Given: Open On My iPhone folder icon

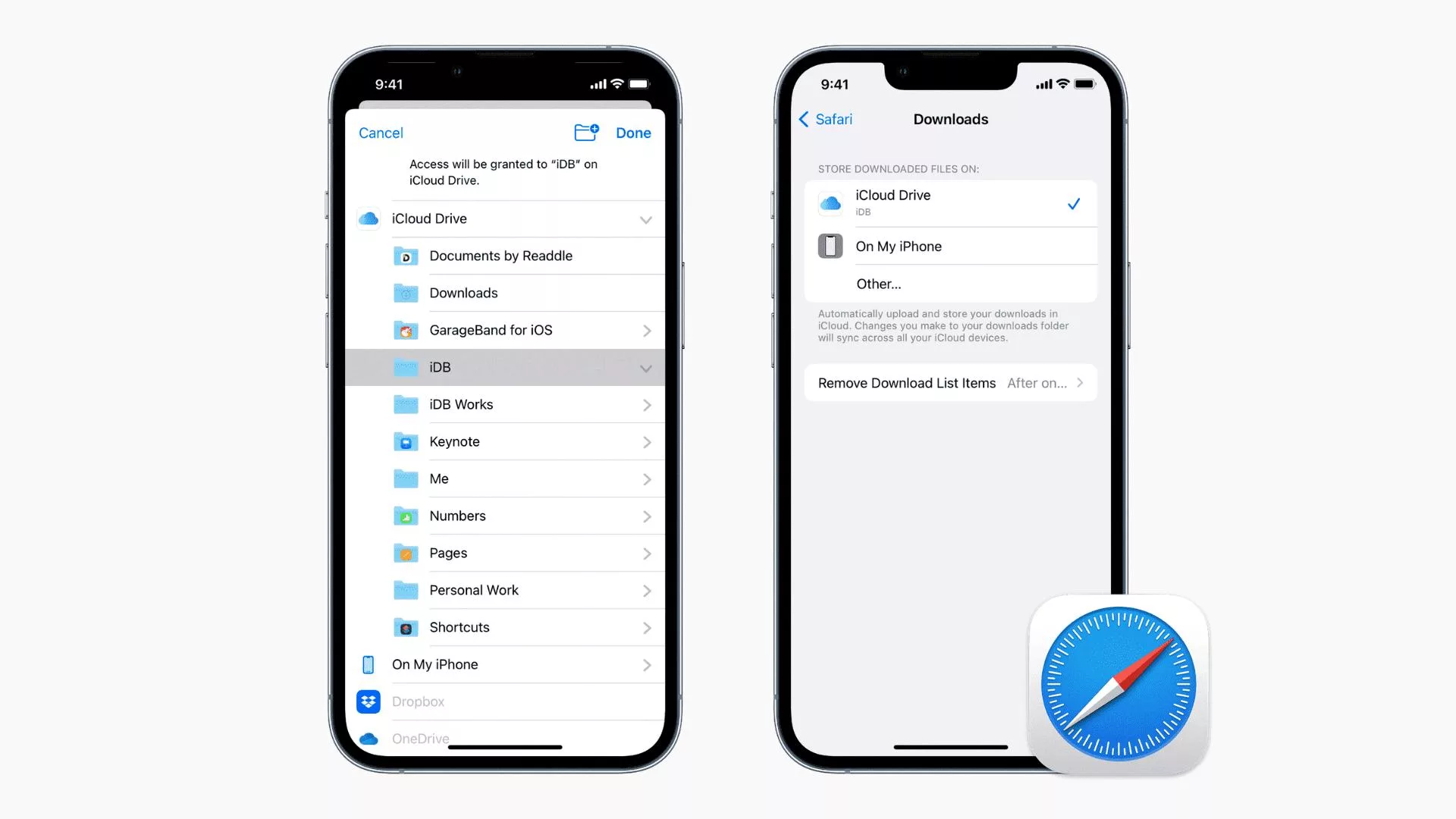Looking at the screenshot, I should click(369, 664).
